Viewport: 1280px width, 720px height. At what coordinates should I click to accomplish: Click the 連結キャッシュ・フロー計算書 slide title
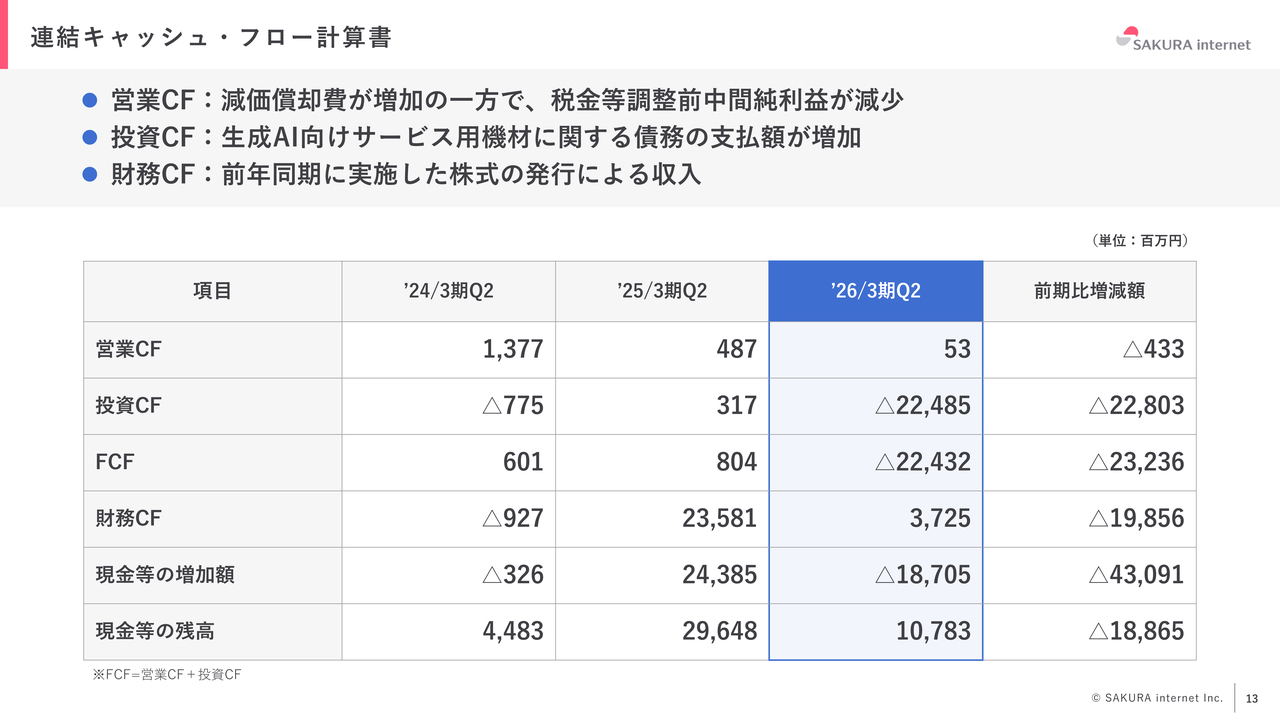click(x=210, y=37)
